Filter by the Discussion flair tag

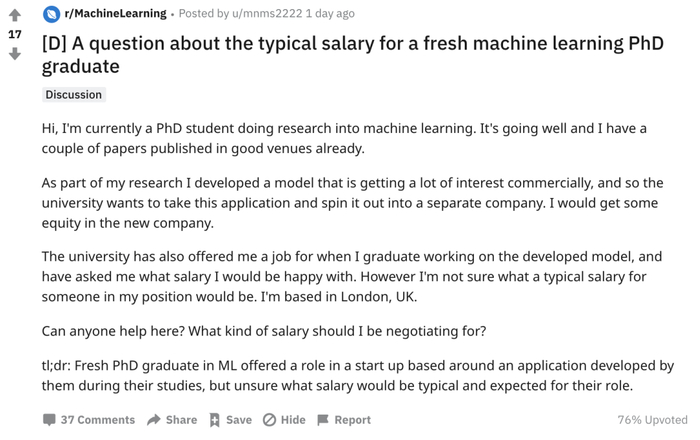(x=73, y=94)
